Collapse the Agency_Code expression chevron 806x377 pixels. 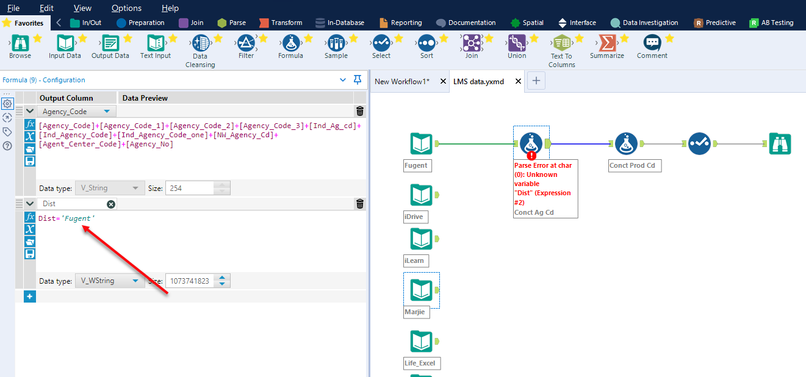30,111
